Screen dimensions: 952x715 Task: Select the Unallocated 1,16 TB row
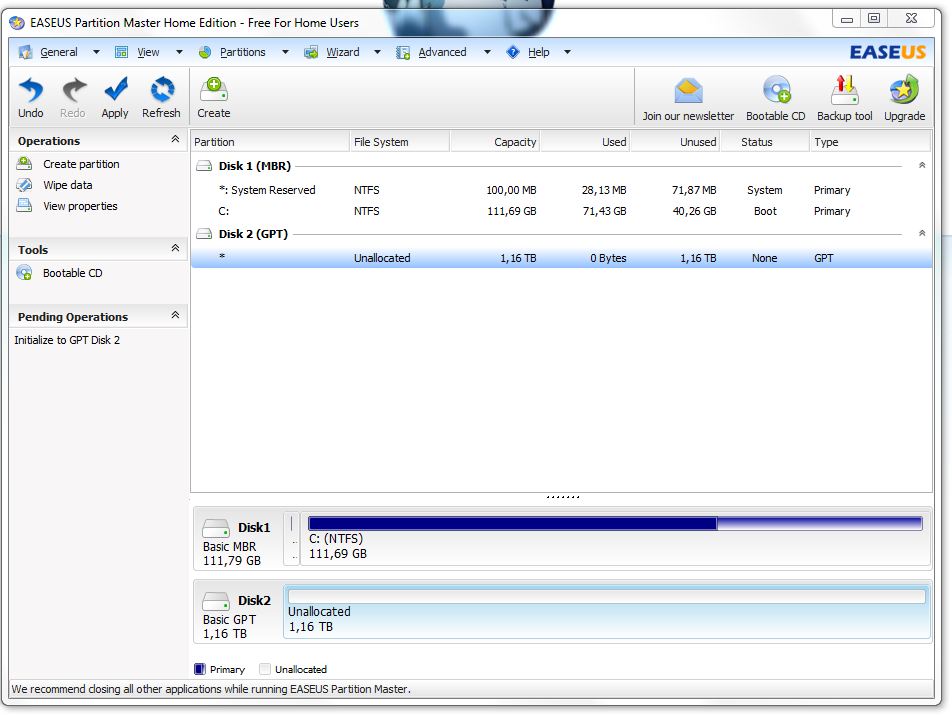(561, 258)
